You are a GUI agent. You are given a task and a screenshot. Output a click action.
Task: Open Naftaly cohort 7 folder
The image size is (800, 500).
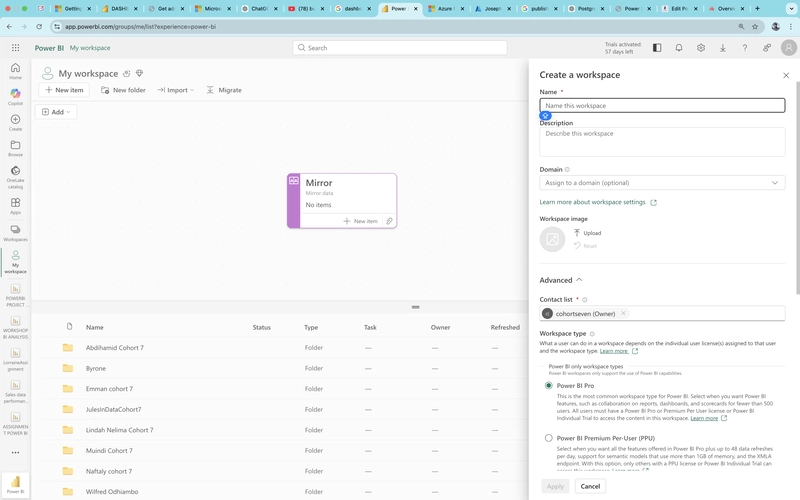pos(109,471)
